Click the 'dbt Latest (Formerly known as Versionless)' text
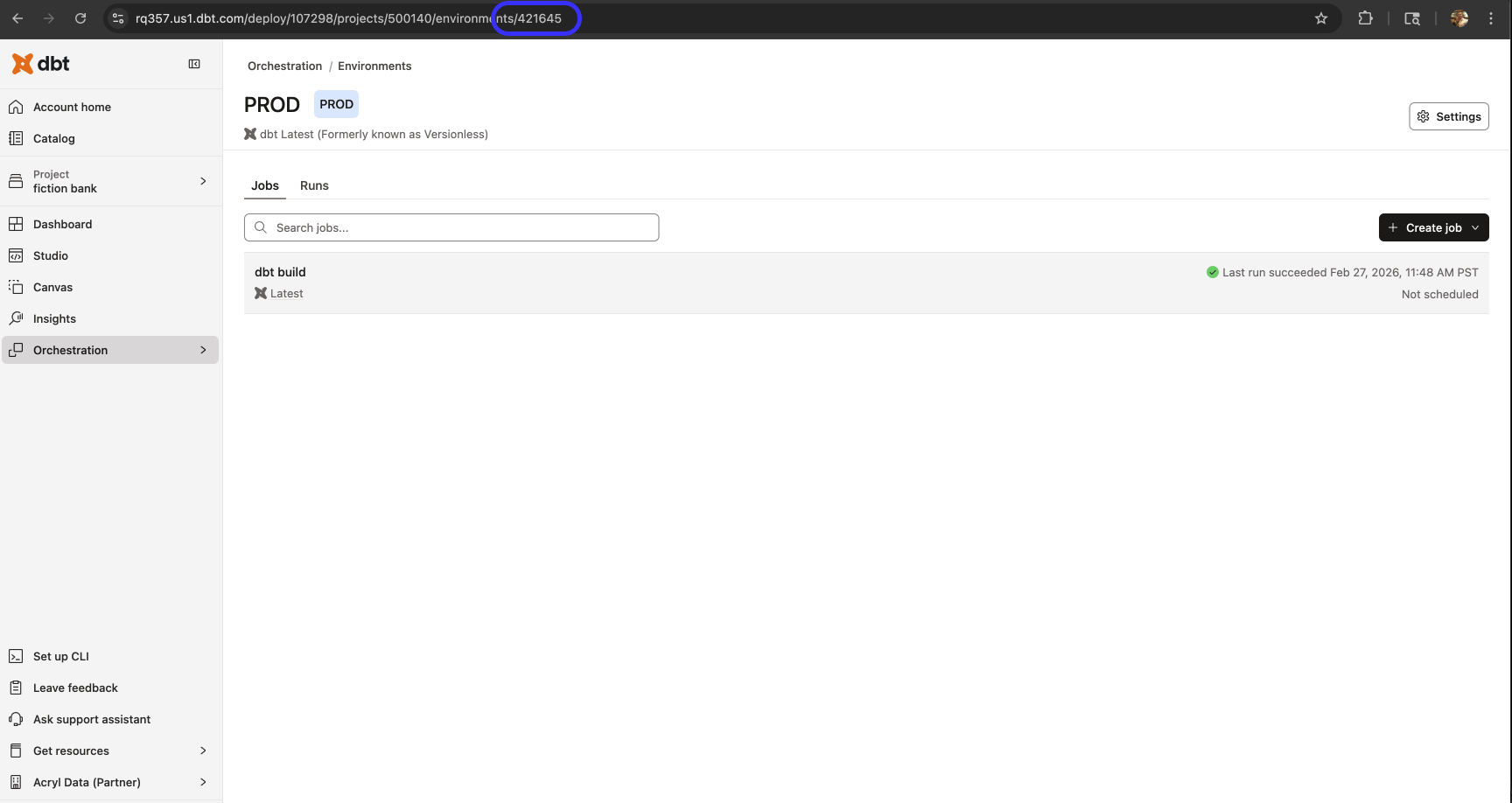This screenshot has height=803, width=1512. click(374, 134)
